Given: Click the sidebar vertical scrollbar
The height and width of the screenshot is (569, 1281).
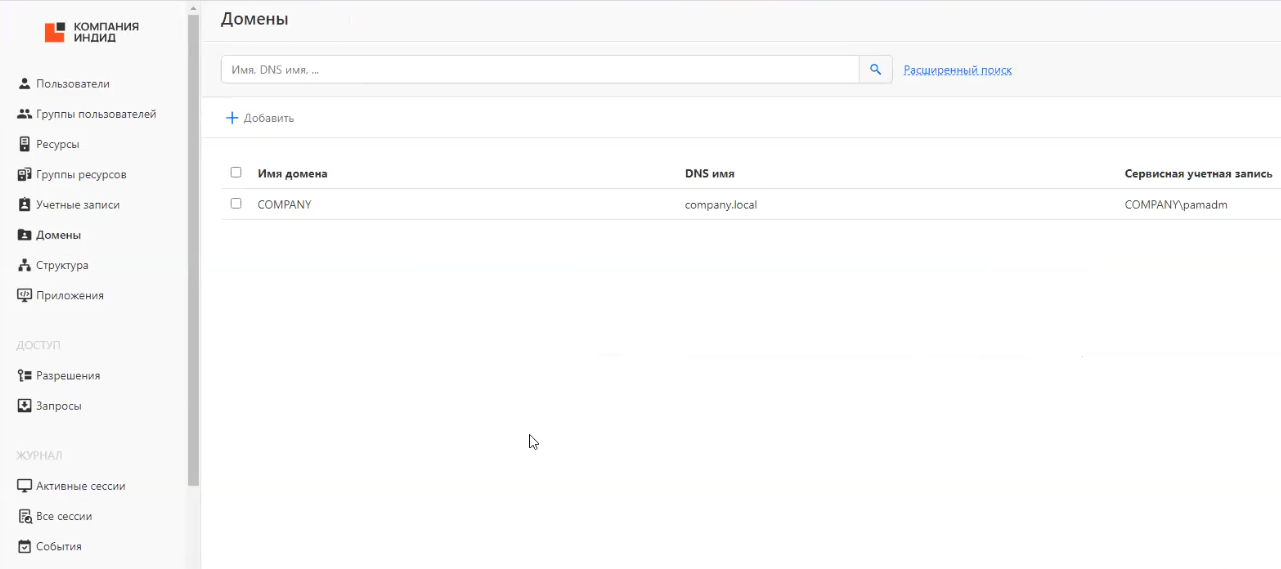Looking at the screenshot, I should point(193,250).
